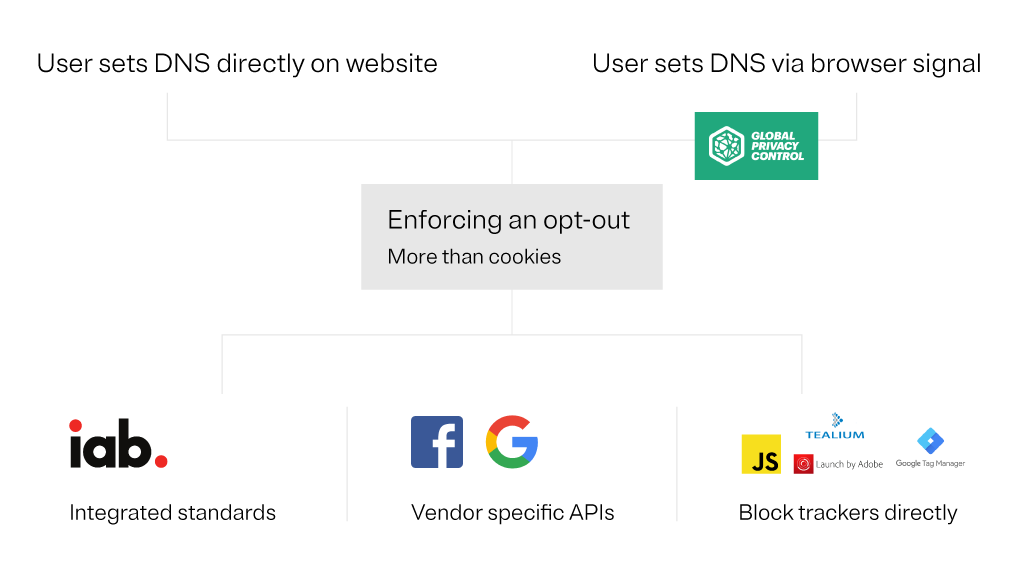Click the yellow JS logo
1024x576 pixels.
(x=761, y=454)
